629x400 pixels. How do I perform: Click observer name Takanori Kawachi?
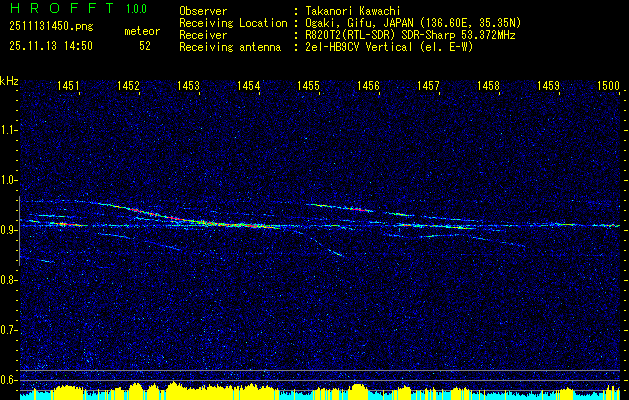click(x=351, y=11)
